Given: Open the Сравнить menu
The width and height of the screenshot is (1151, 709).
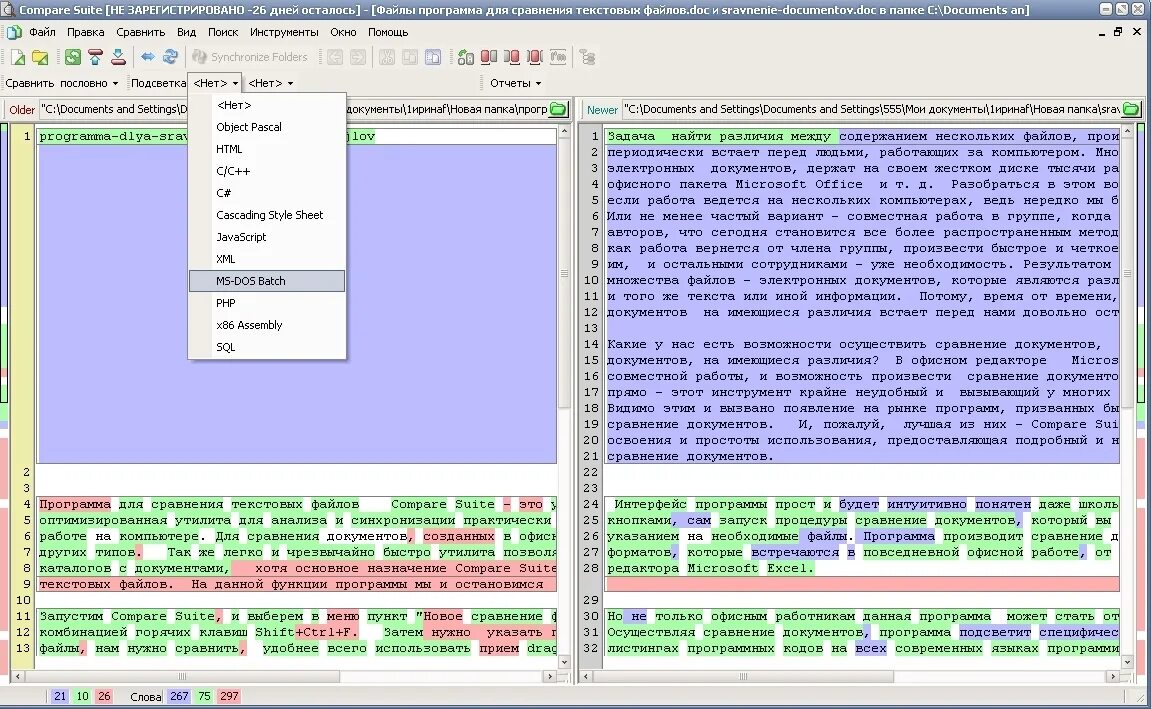Looking at the screenshot, I should 140,32.
